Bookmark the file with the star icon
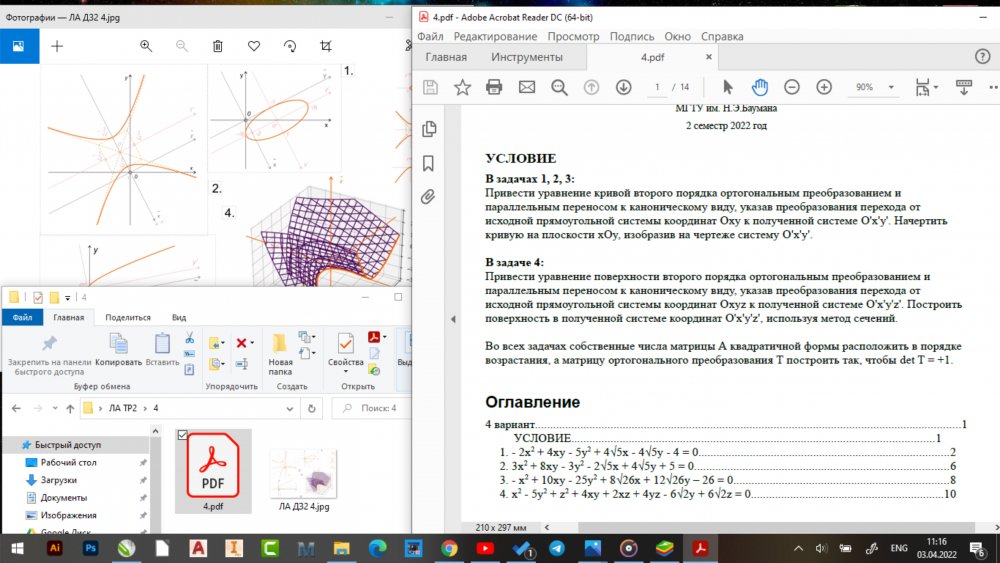Image resolution: width=1000 pixels, height=563 pixels. click(x=462, y=87)
